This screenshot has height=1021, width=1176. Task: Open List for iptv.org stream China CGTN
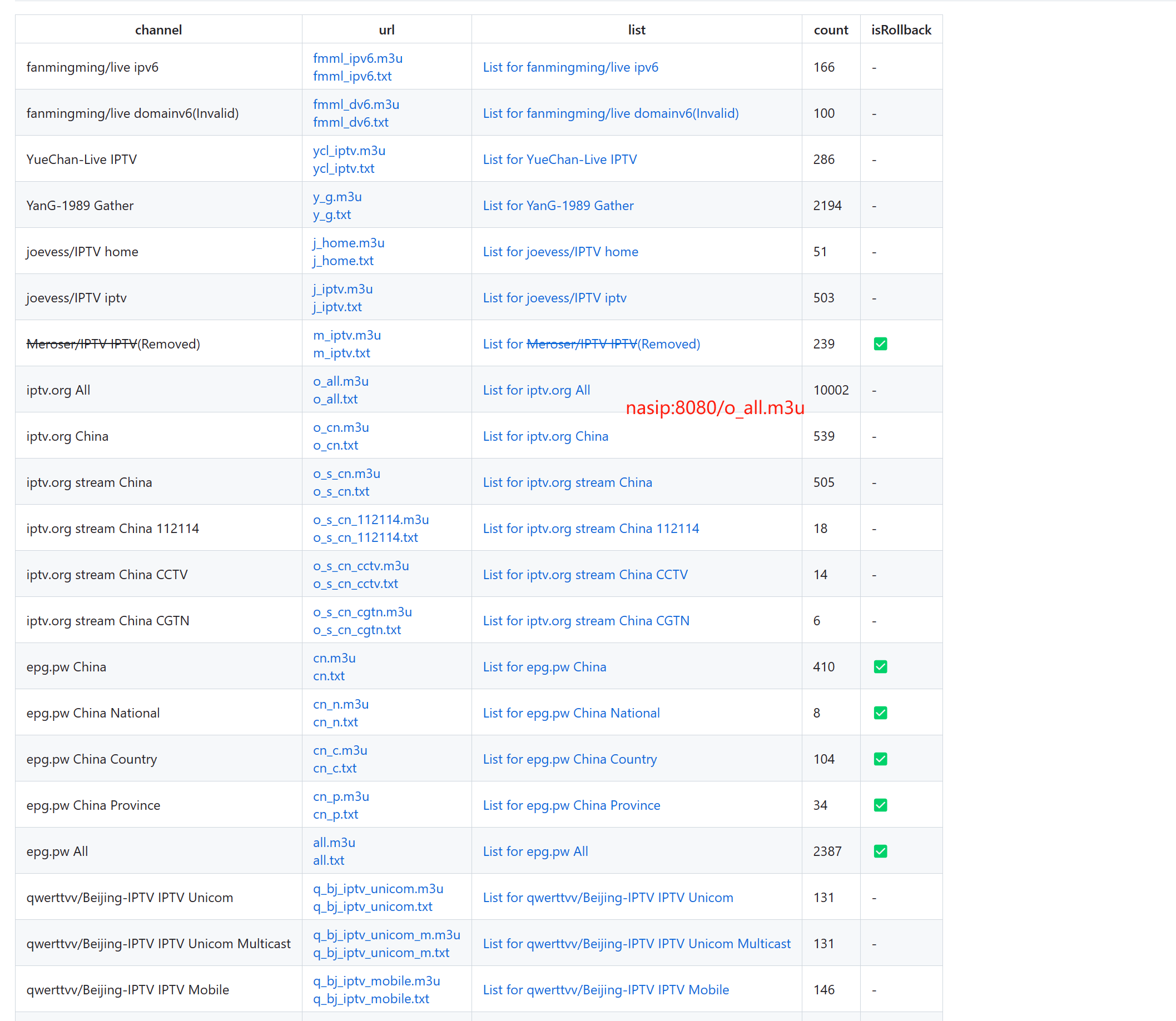(x=586, y=621)
